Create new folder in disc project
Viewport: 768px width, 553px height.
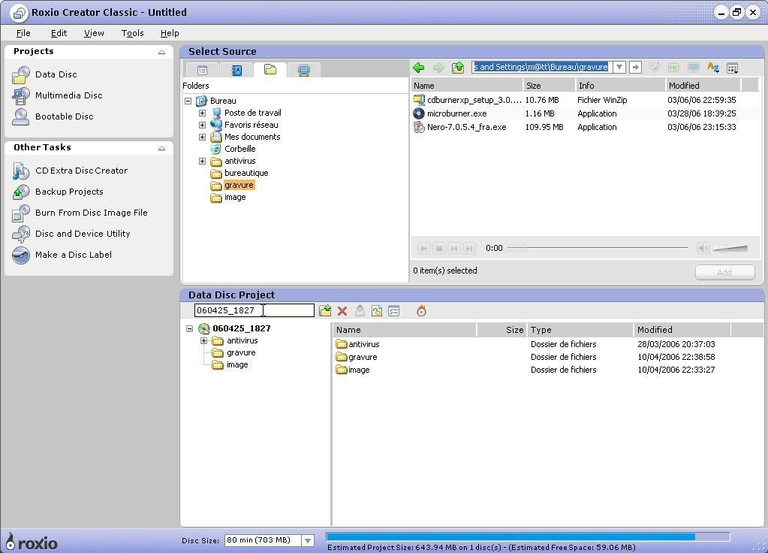tap(377, 311)
